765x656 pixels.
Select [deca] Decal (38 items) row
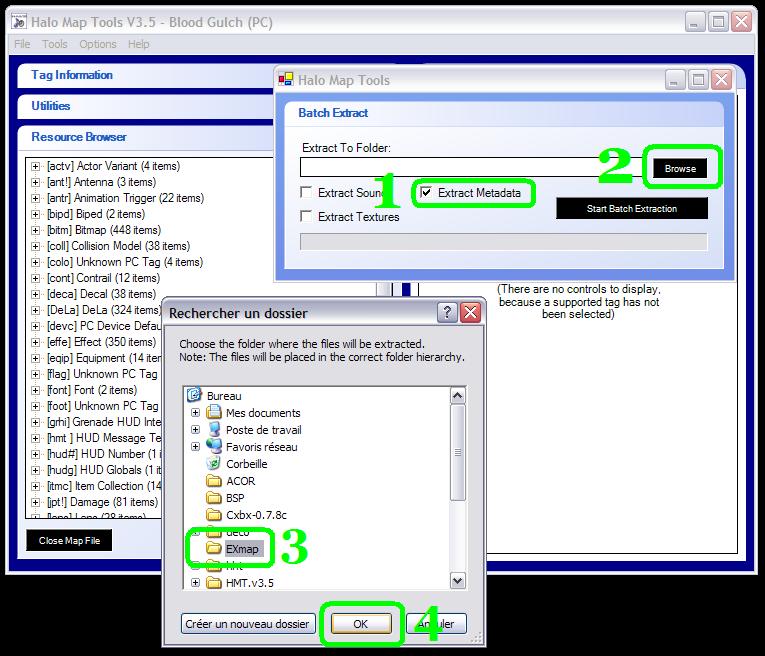click(101, 294)
